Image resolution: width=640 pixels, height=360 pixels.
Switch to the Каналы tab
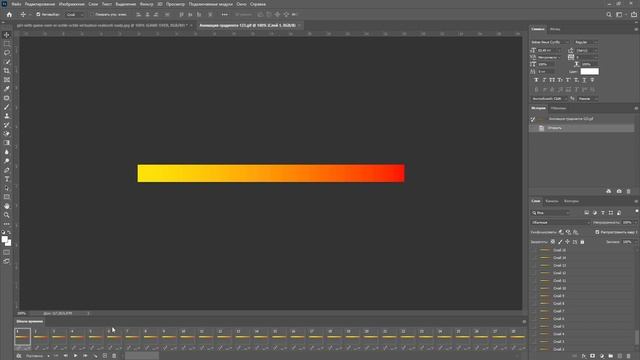click(551, 201)
